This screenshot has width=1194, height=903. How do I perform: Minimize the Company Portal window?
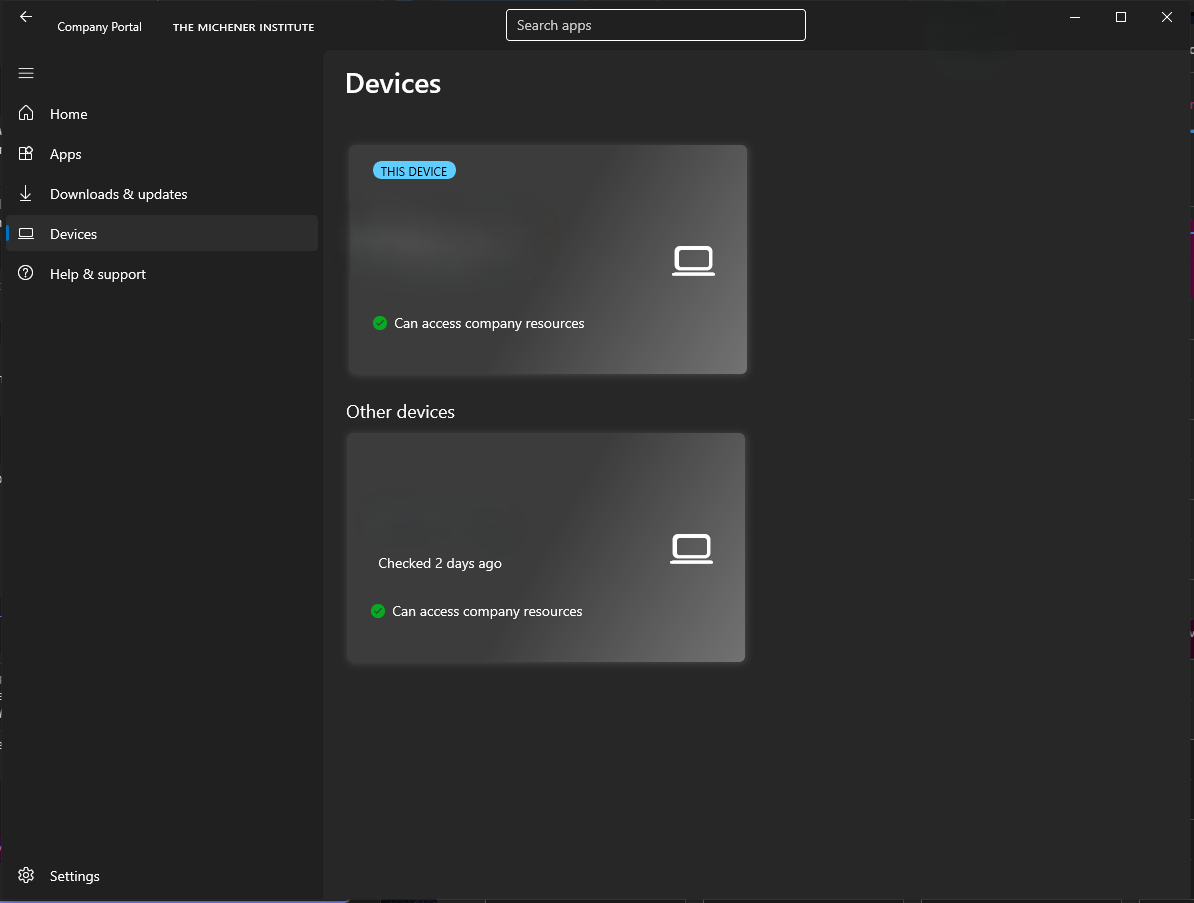coord(1075,17)
